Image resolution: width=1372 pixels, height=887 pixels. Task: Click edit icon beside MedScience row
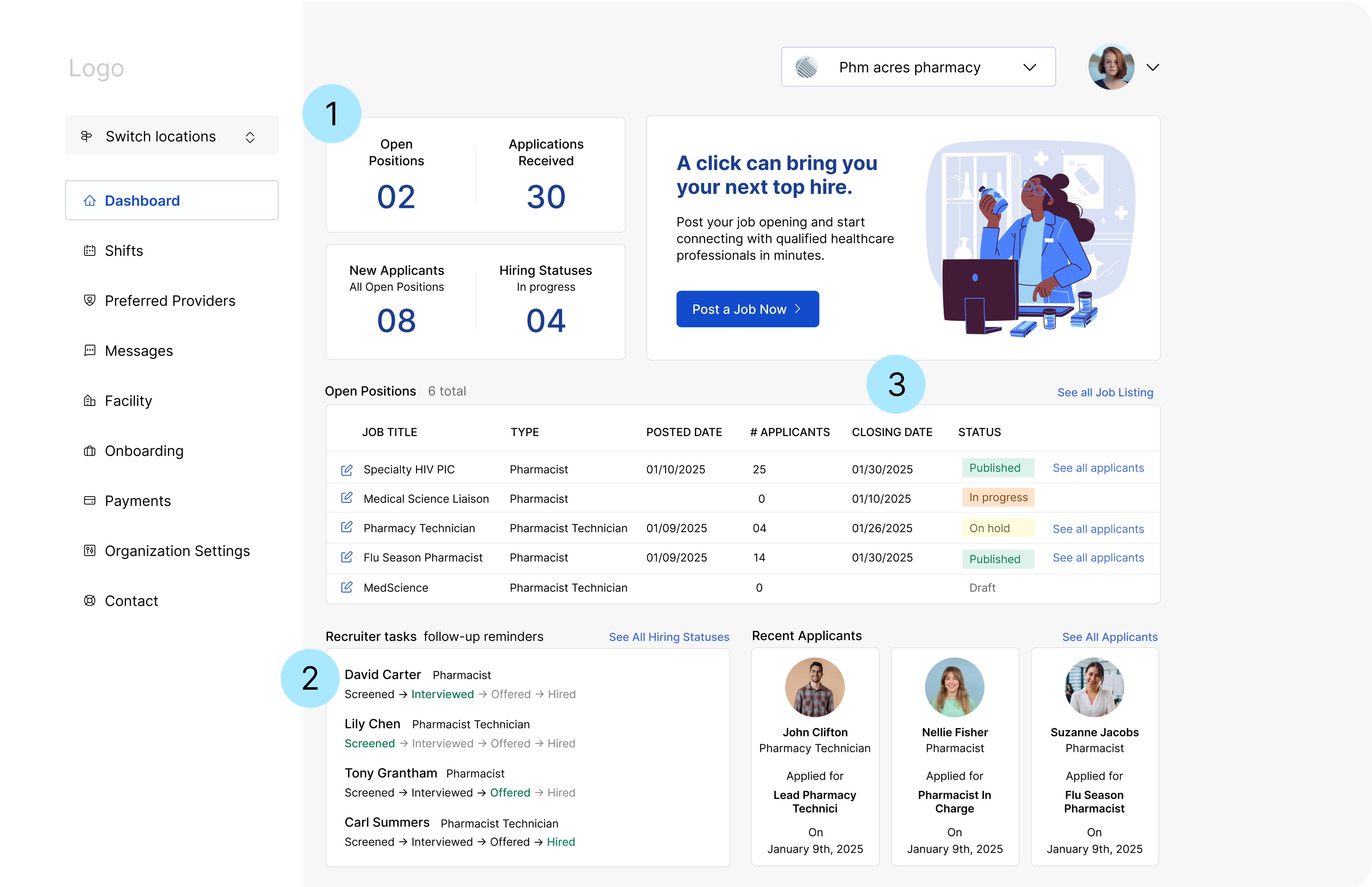[x=347, y=587]
